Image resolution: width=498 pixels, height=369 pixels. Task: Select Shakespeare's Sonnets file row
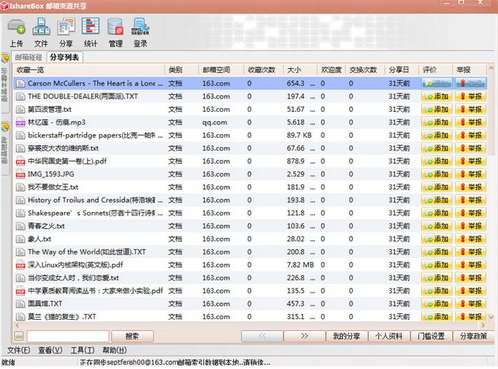tap(250, 213)
